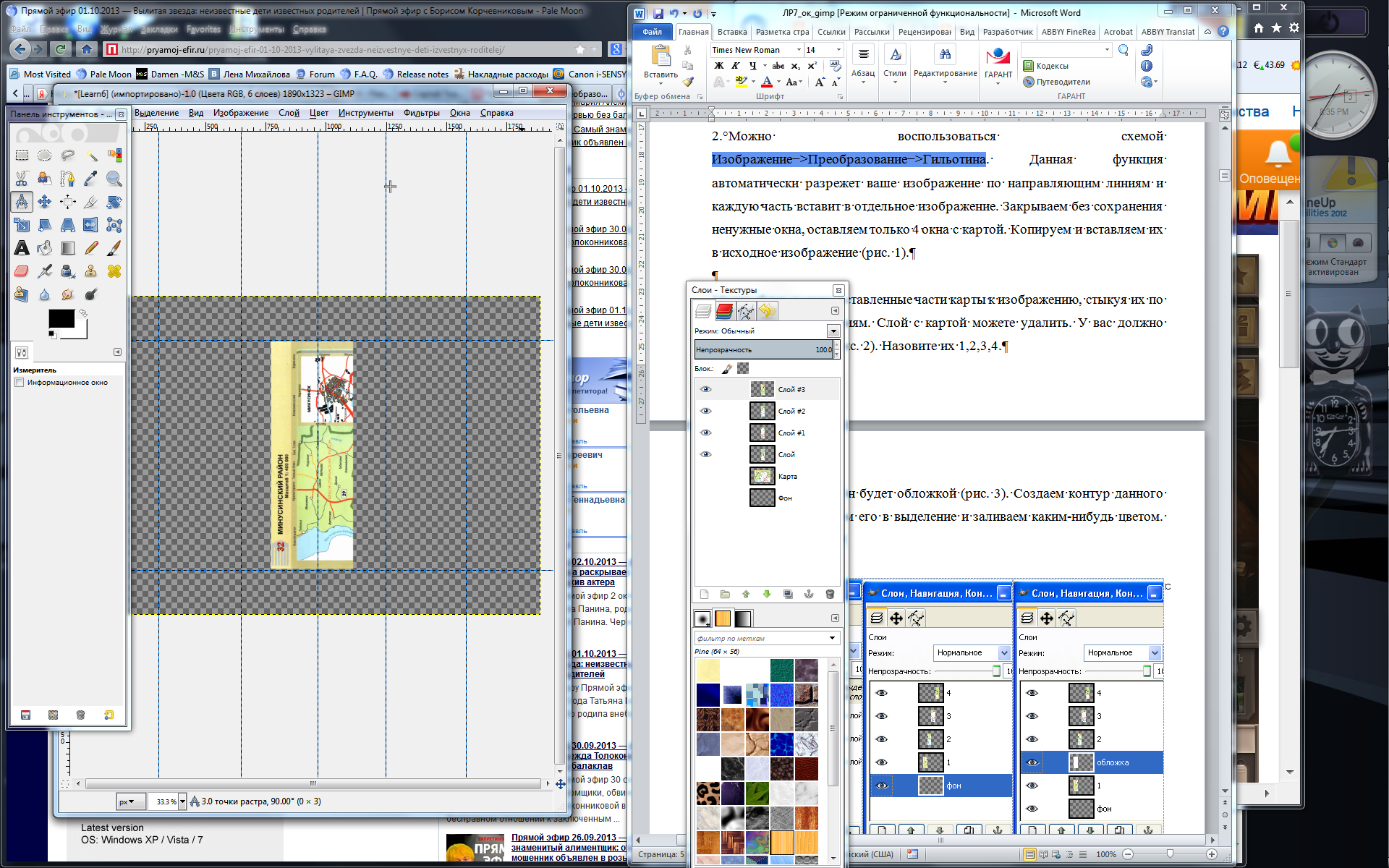Open layers dock tab menu arrow
This screenshot has width=1389, height=868.
click(835, 311)
